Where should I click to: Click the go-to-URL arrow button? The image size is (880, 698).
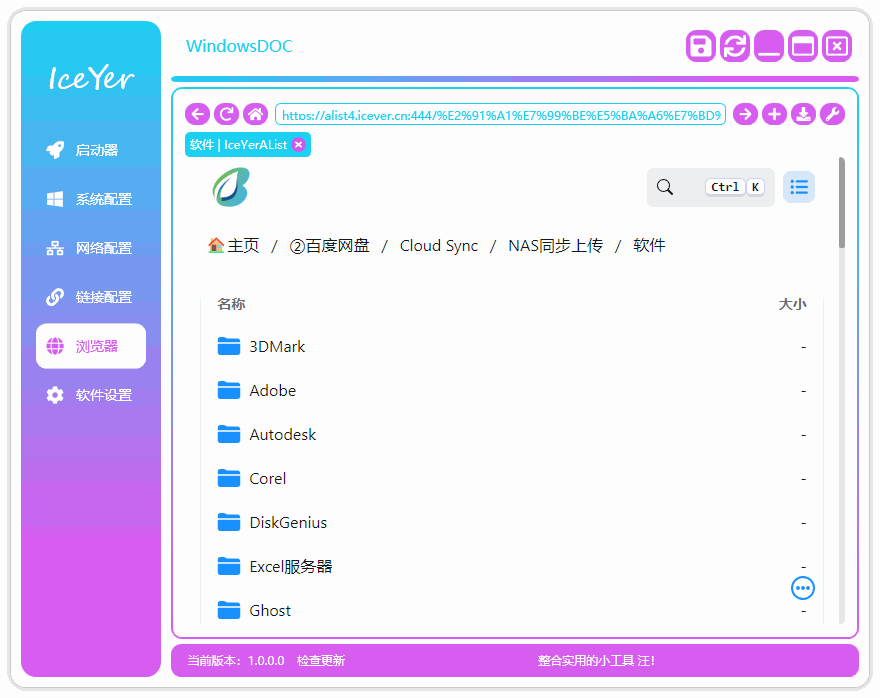pyautogui.click(x=745, y=114)
